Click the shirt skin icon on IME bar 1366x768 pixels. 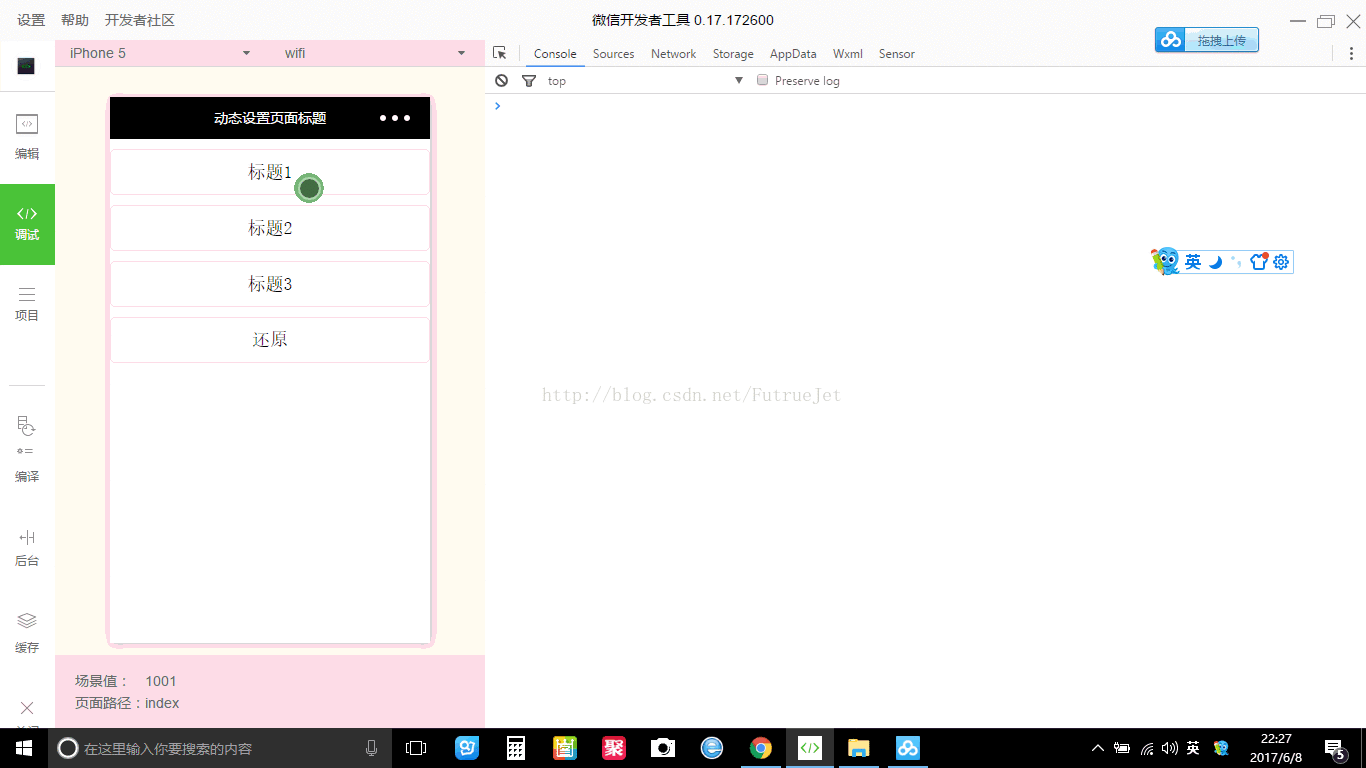(1260, 261)
